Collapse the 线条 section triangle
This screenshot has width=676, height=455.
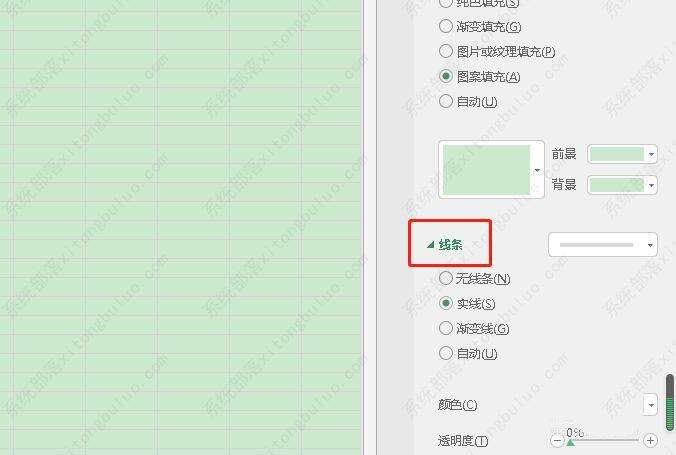tap(430, 245)
